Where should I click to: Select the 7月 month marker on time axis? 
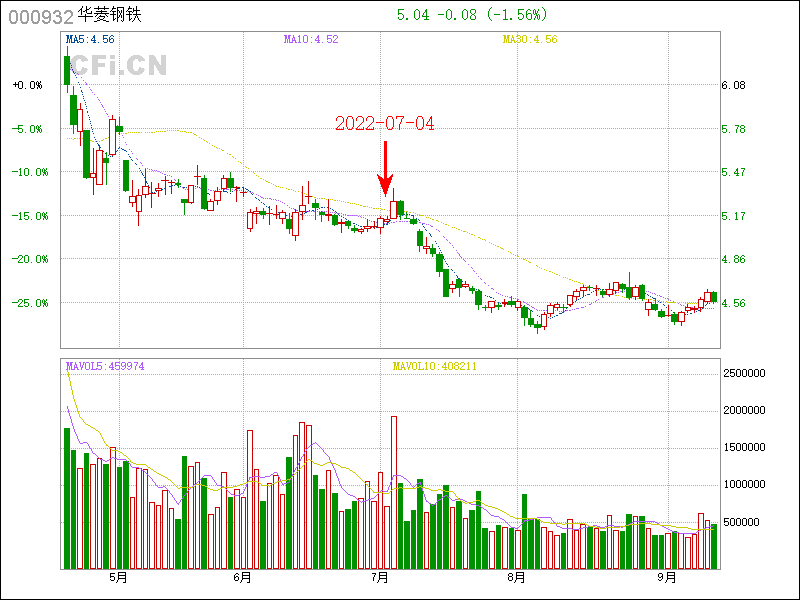(380, 578)
